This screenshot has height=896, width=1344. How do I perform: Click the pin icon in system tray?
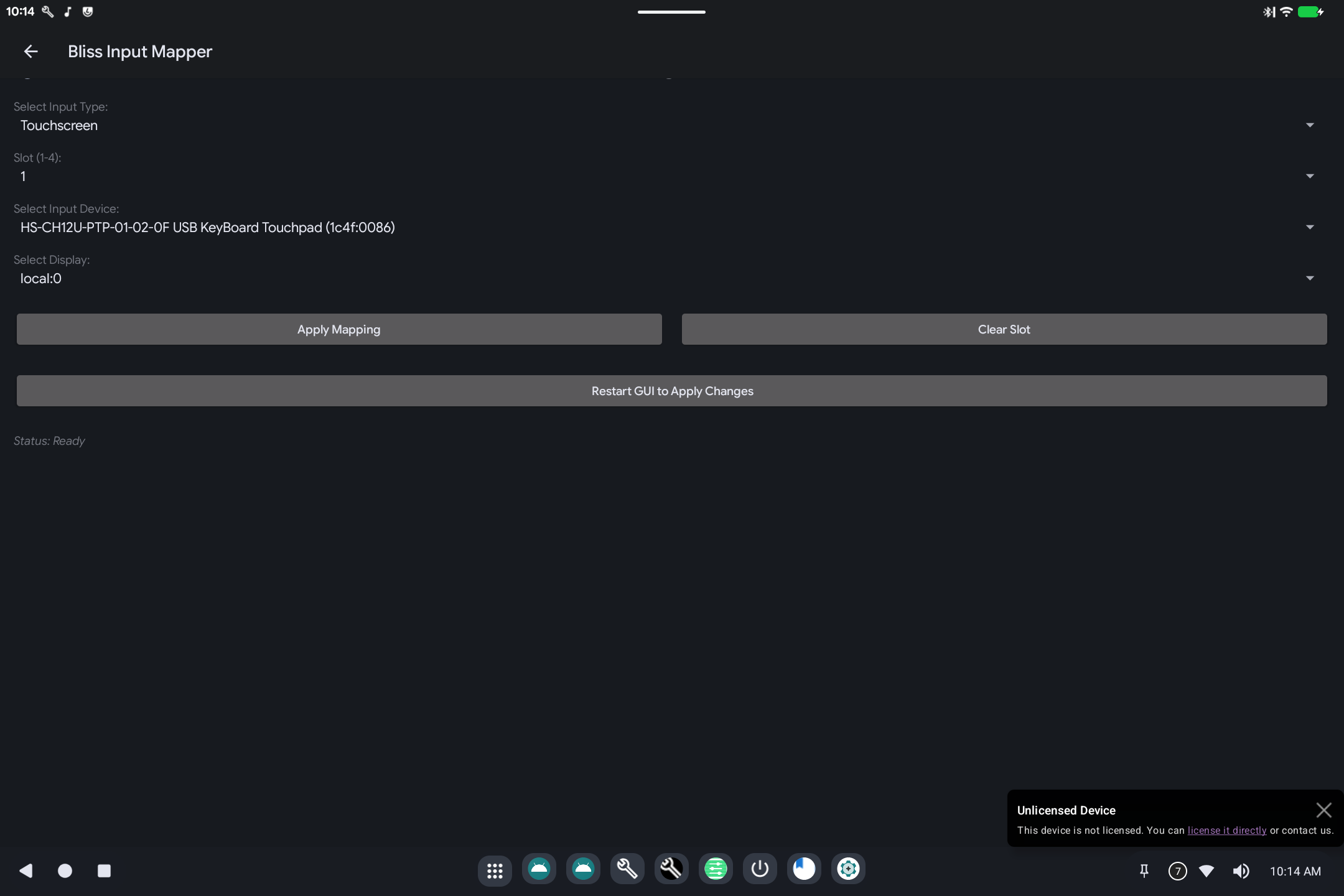(1144, 871)
